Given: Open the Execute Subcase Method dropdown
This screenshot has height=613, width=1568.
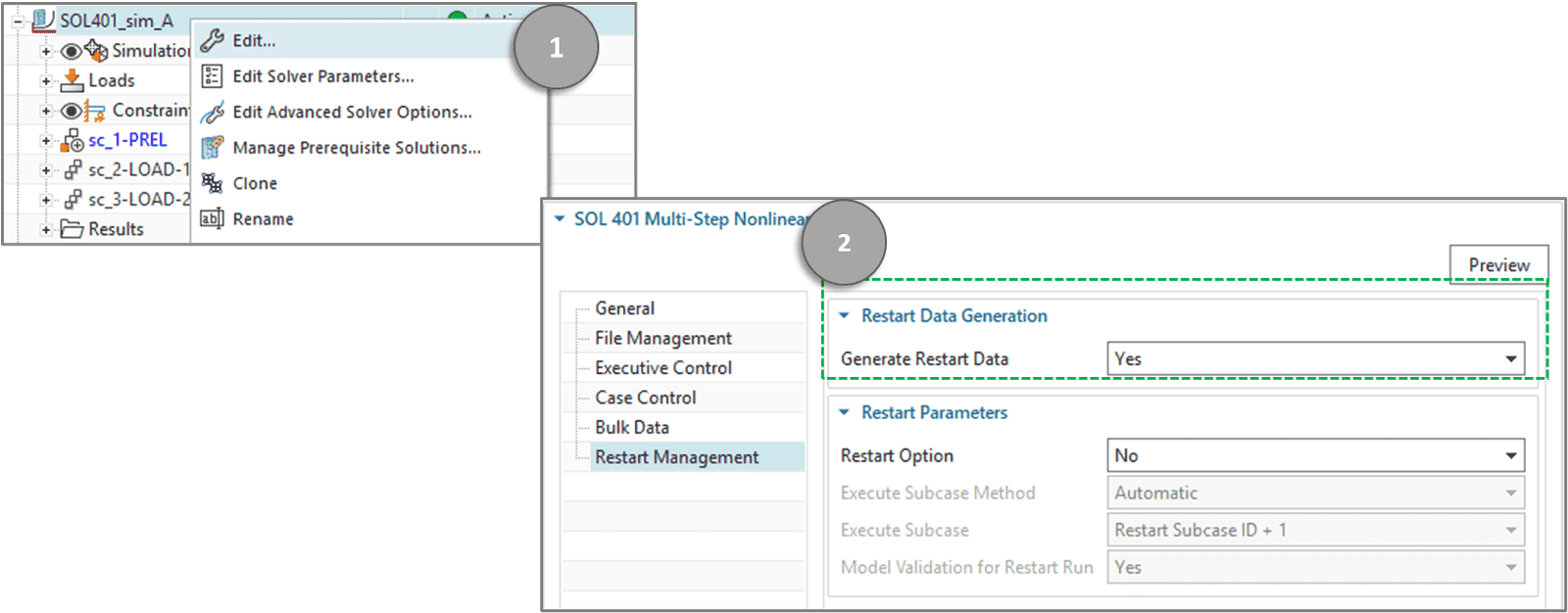Looking at the screenshot, I should click(x=1316, y=493).
